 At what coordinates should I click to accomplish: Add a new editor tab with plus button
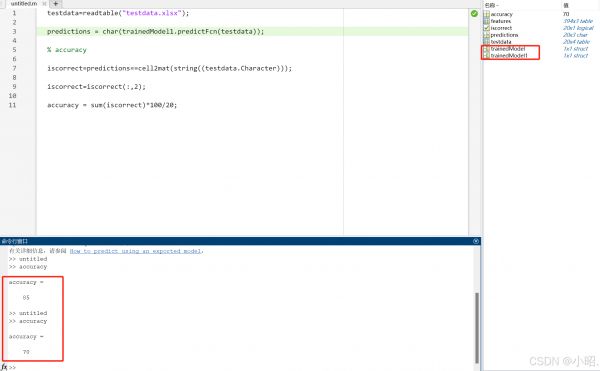(55, 3)
